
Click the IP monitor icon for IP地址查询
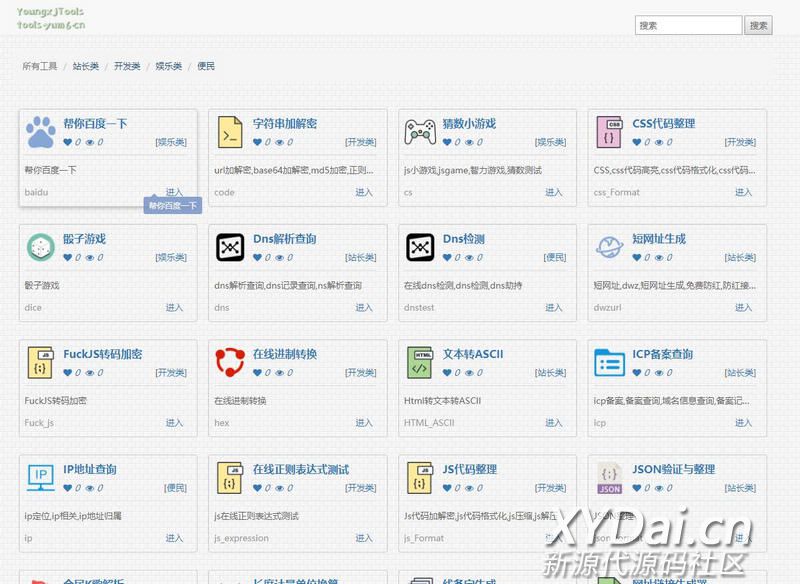[40, 477]
